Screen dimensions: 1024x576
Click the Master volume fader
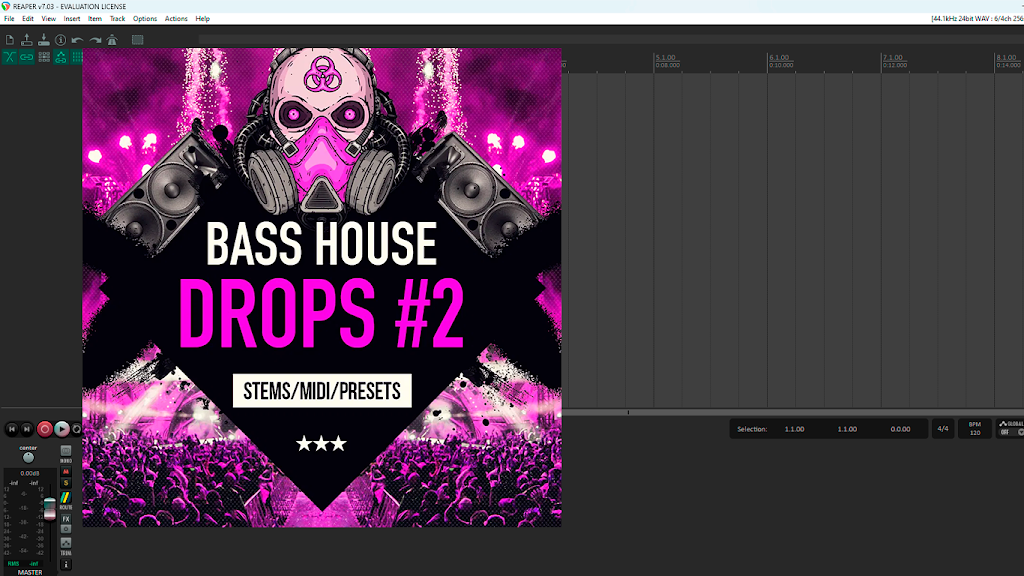tap(50, 509)
